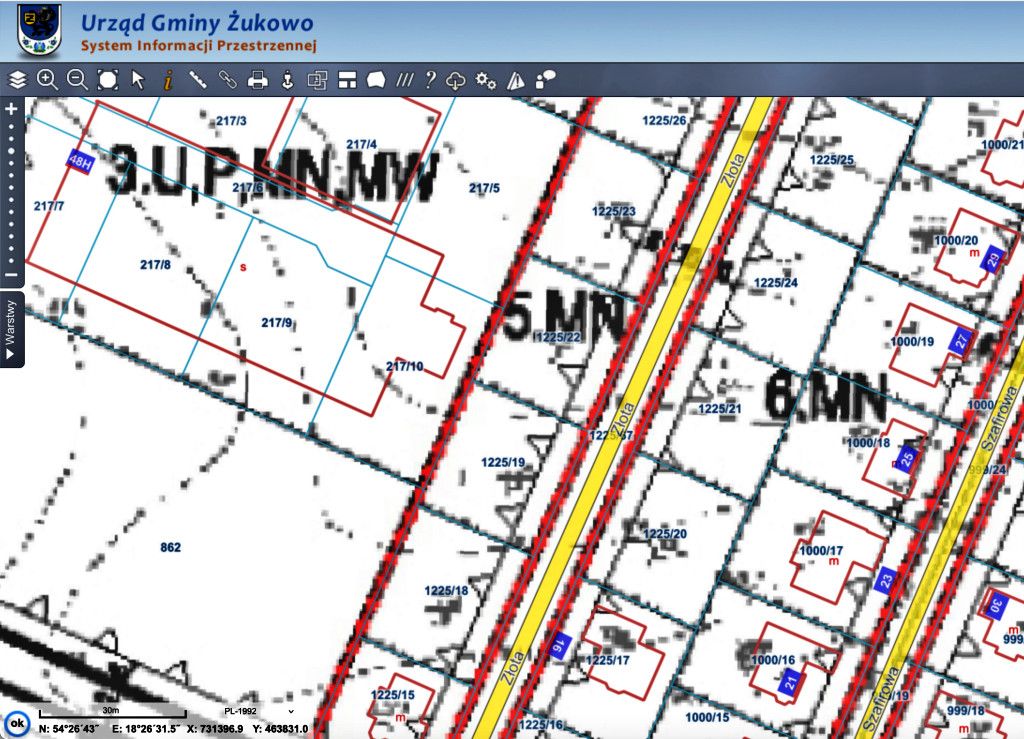This screenshot has width=1024, height=739.
Task: Click parcel 862 on the map
Action: point(170,548)
